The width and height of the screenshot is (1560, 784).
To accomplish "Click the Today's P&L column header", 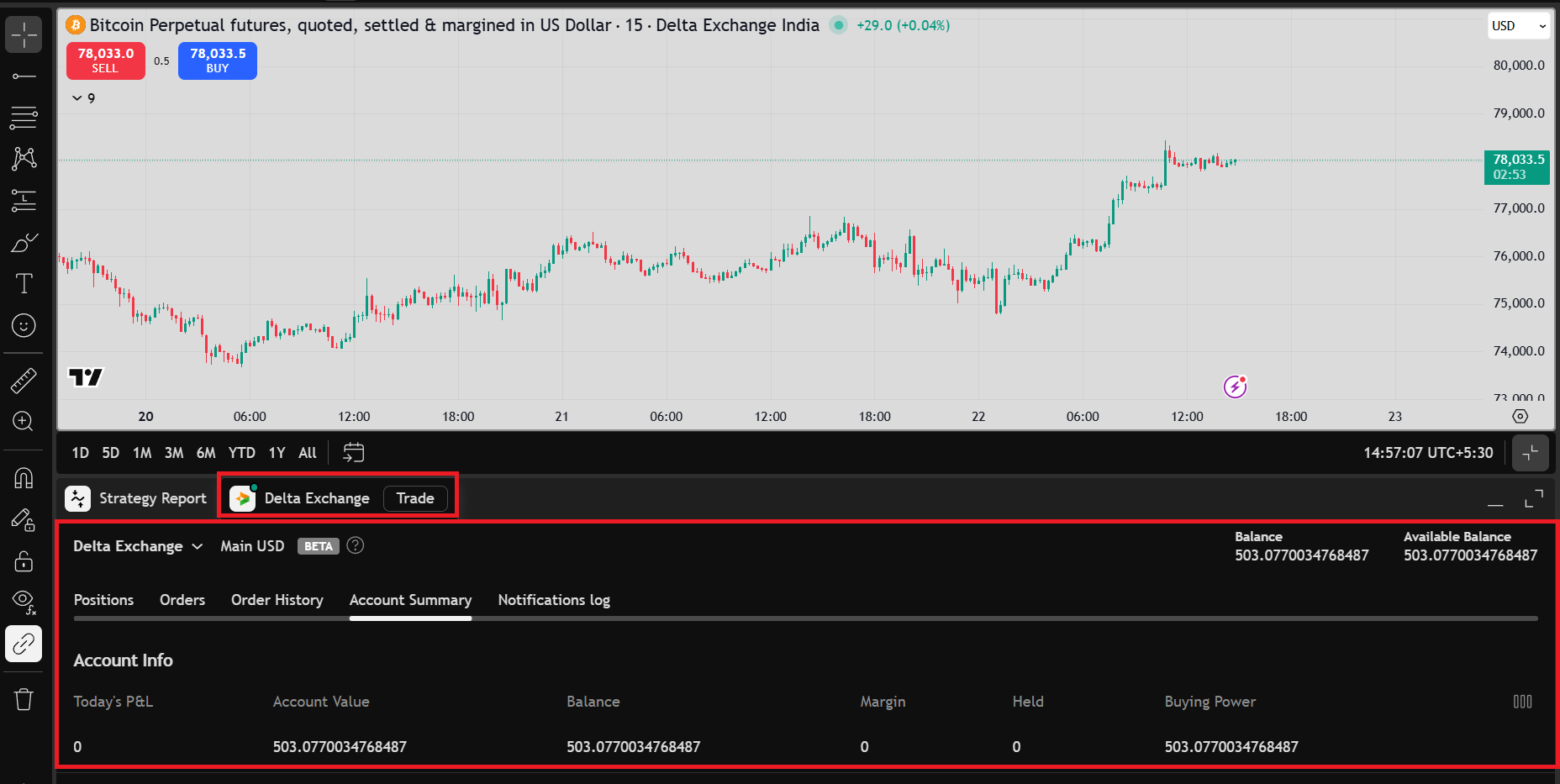I will (113, 702).
